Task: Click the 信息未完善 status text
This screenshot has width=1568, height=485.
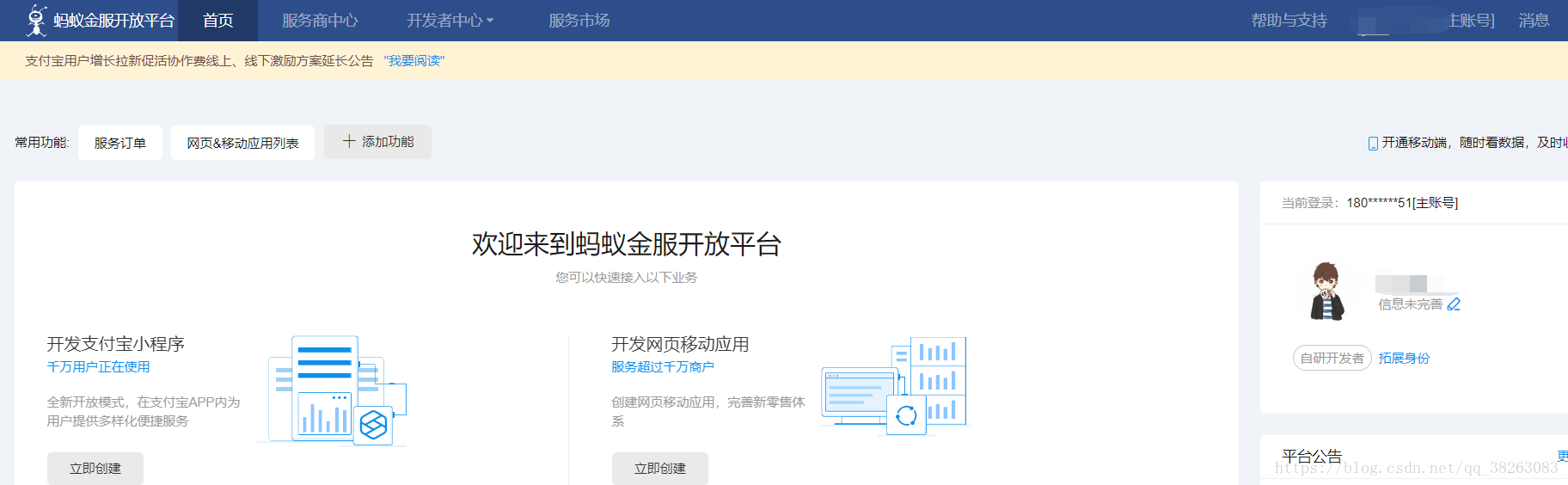Action: coord(1410,304)
